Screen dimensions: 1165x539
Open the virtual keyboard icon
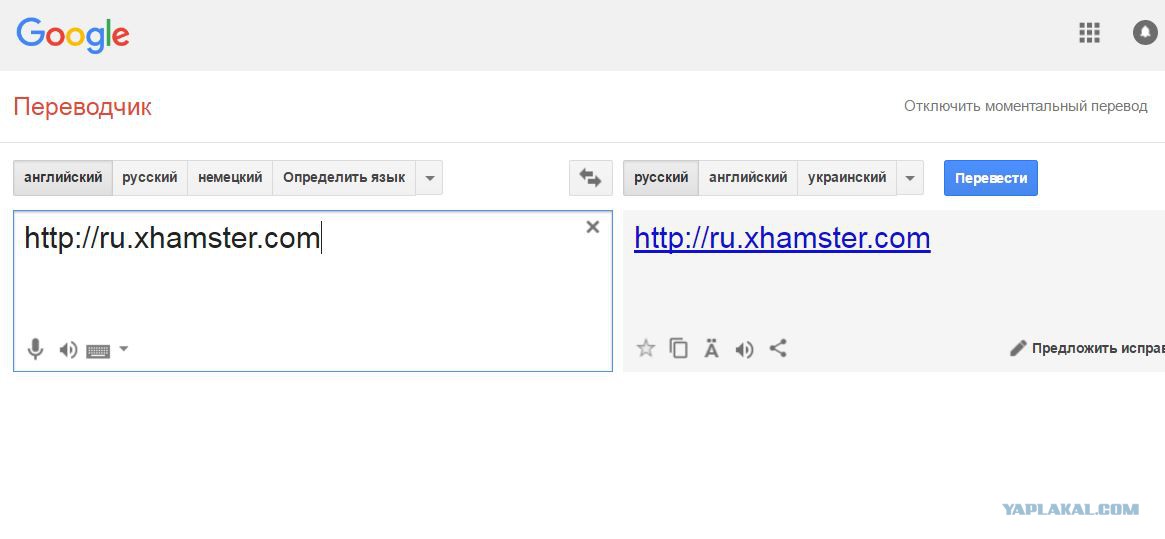(98, 350)
